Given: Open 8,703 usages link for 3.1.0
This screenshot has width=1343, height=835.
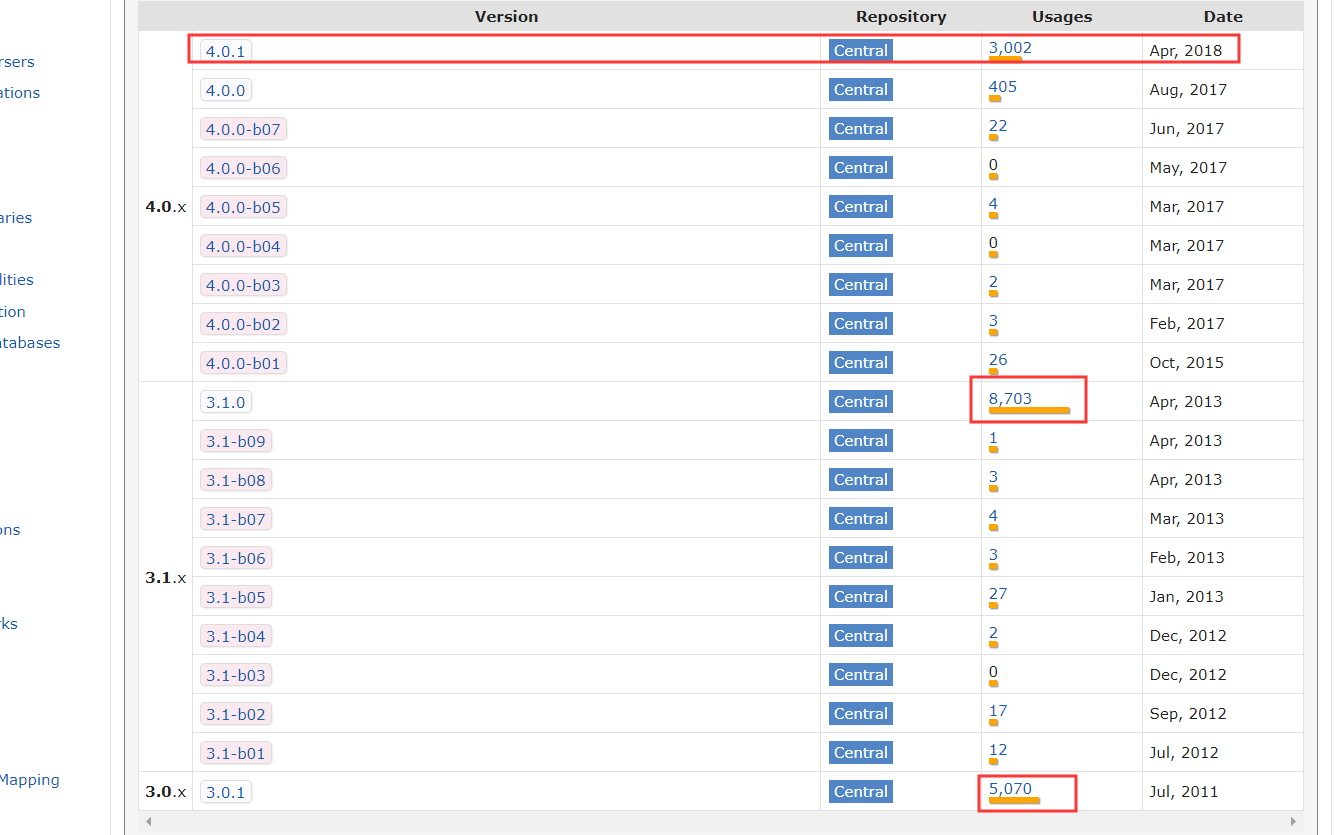Looking at the screenshot, I should click(1010, 399).
